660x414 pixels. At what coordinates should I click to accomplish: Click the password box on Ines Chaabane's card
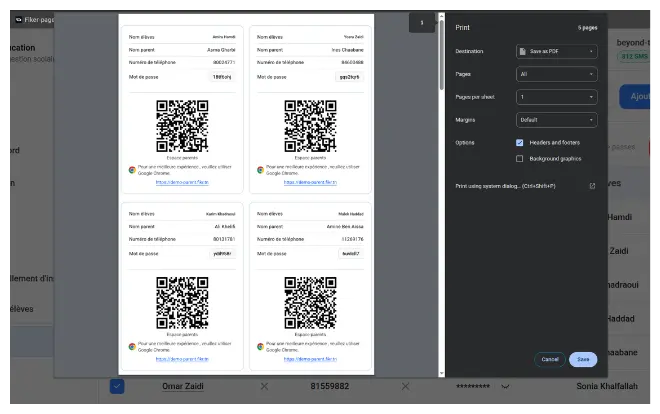(349, 77)
